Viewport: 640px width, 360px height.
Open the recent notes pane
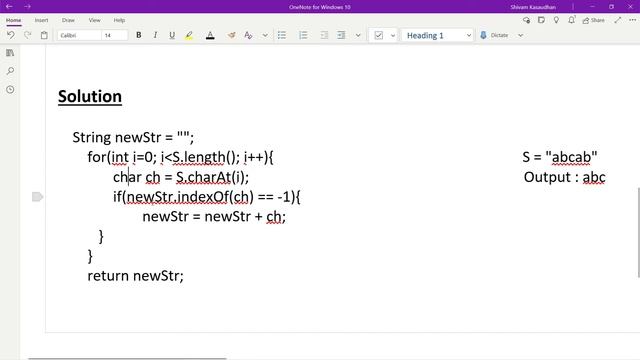point(10,89)
